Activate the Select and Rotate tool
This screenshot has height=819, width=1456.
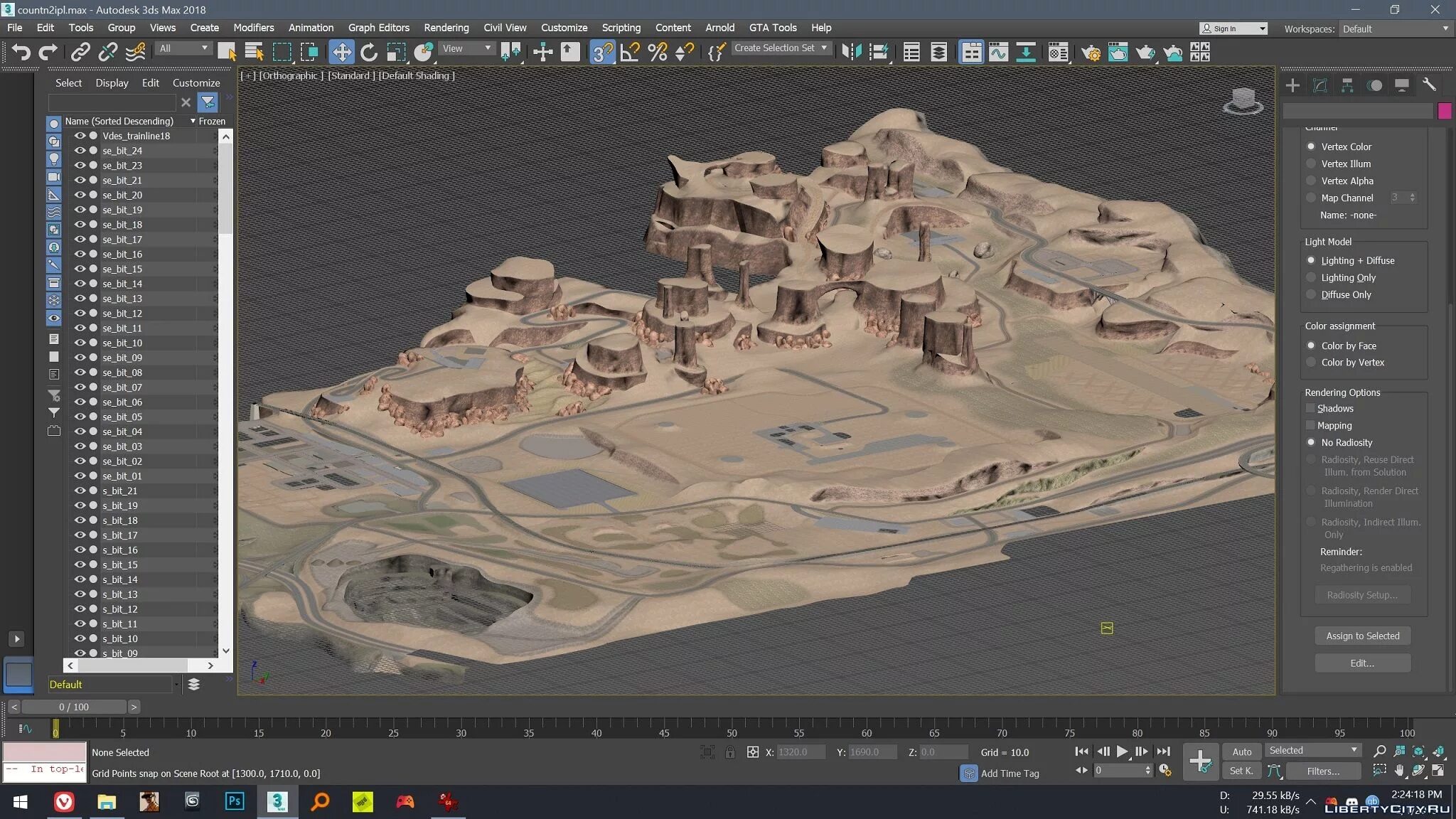tap(368, 52)
